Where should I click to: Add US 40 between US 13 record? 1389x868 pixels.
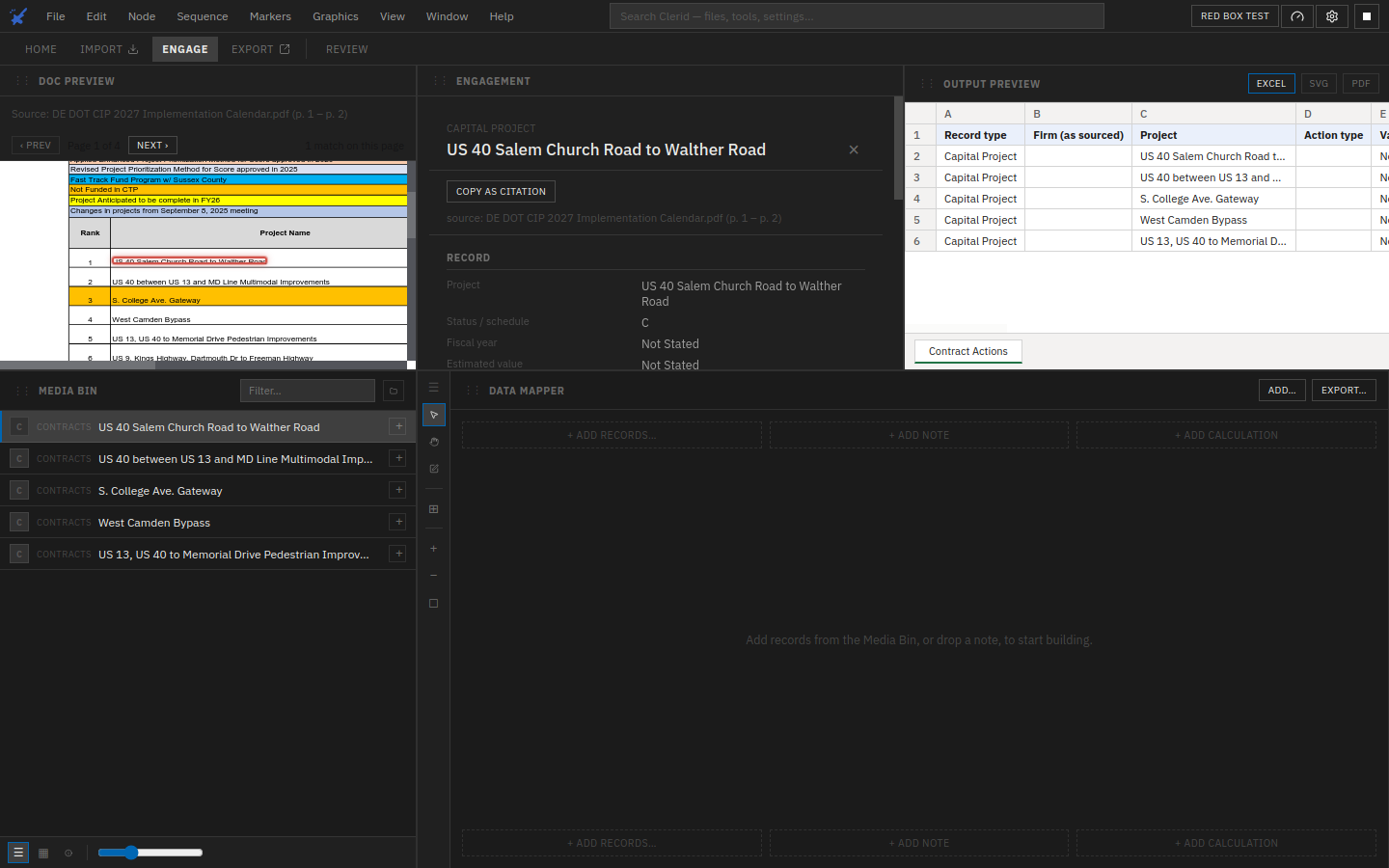point(398,458)
